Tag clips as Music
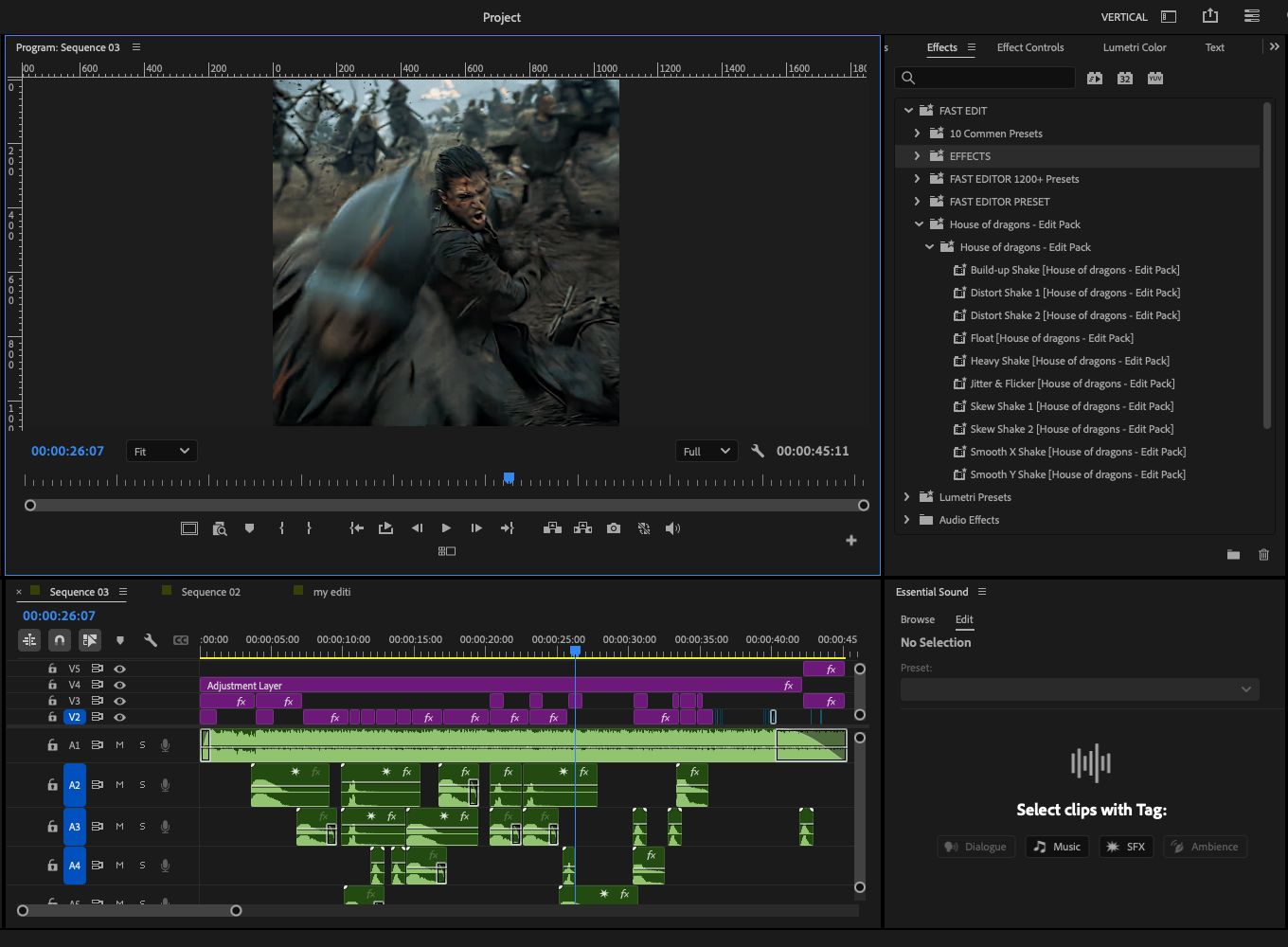Viewport: 1288px width, 947px height. click(x=1057, y=847)
